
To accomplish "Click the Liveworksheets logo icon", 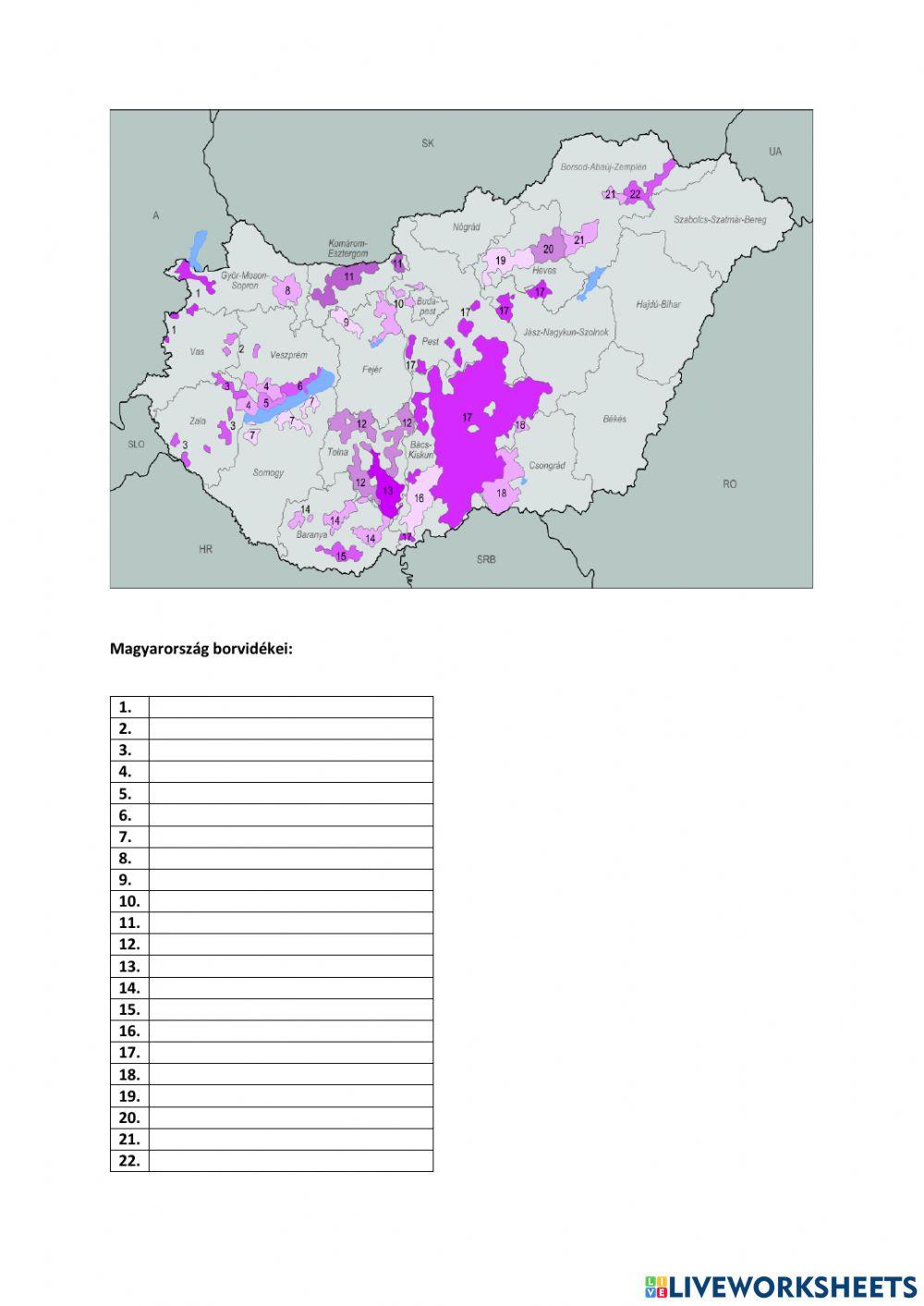I will click(655, 1287).
